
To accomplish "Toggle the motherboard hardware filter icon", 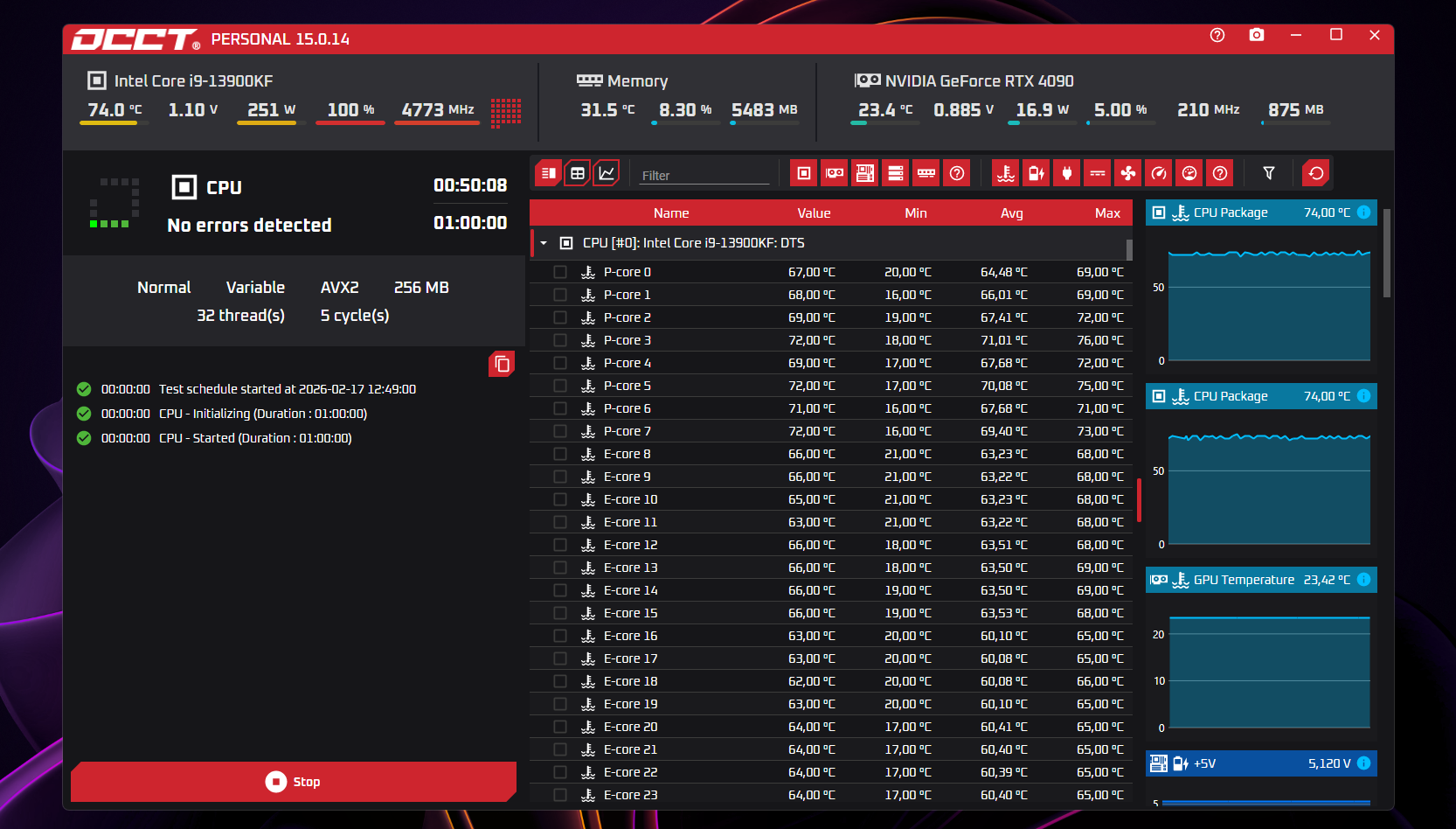I will click(x=865, y=173).
